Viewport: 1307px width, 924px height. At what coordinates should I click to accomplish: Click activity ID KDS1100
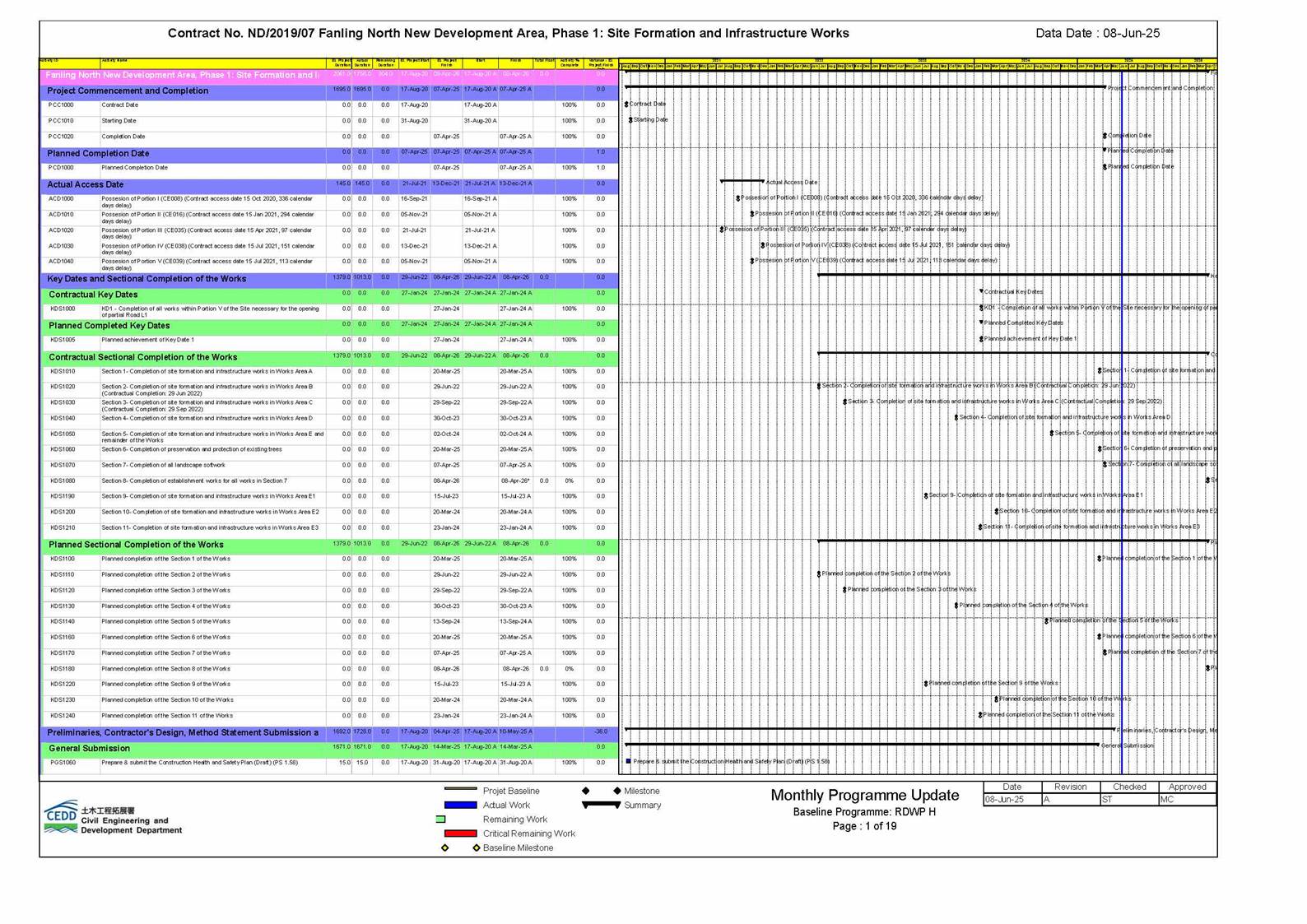tap(63, 560)
